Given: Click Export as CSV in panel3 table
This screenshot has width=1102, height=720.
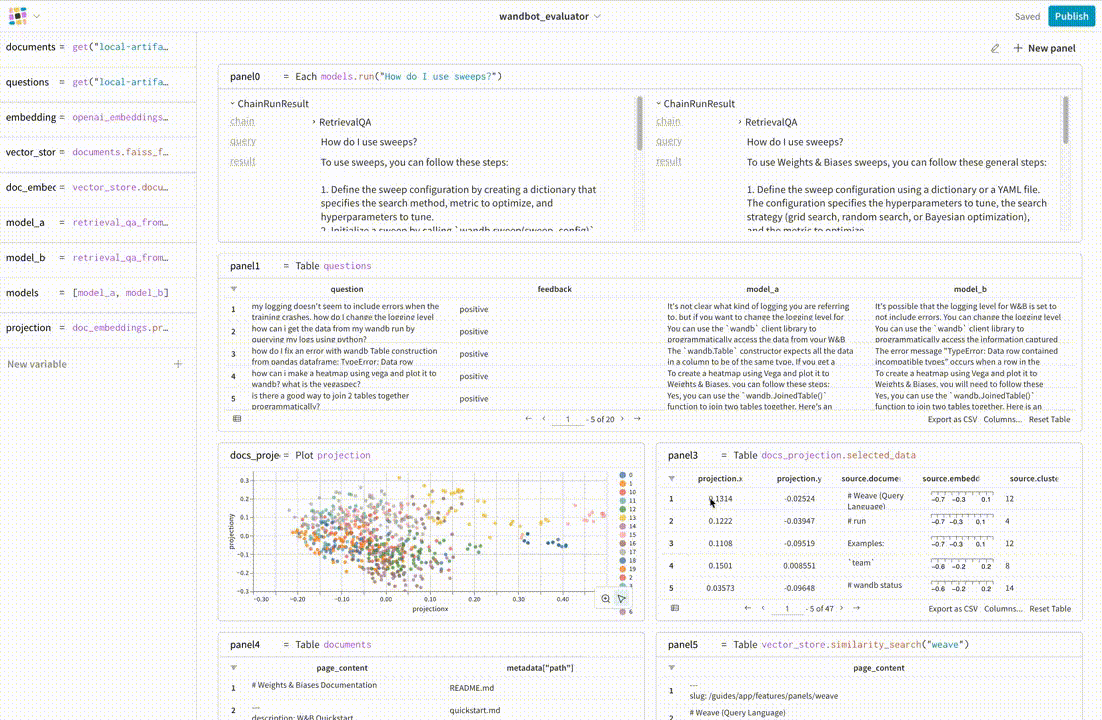Looking at the screenshot, I should tap(952, 608).
